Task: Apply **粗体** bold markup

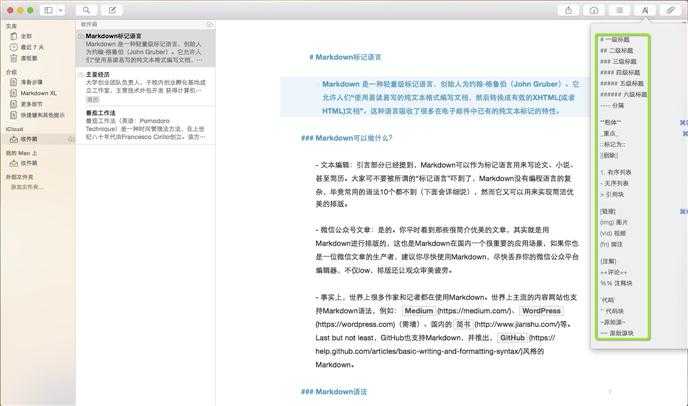Action: [610, 122]
